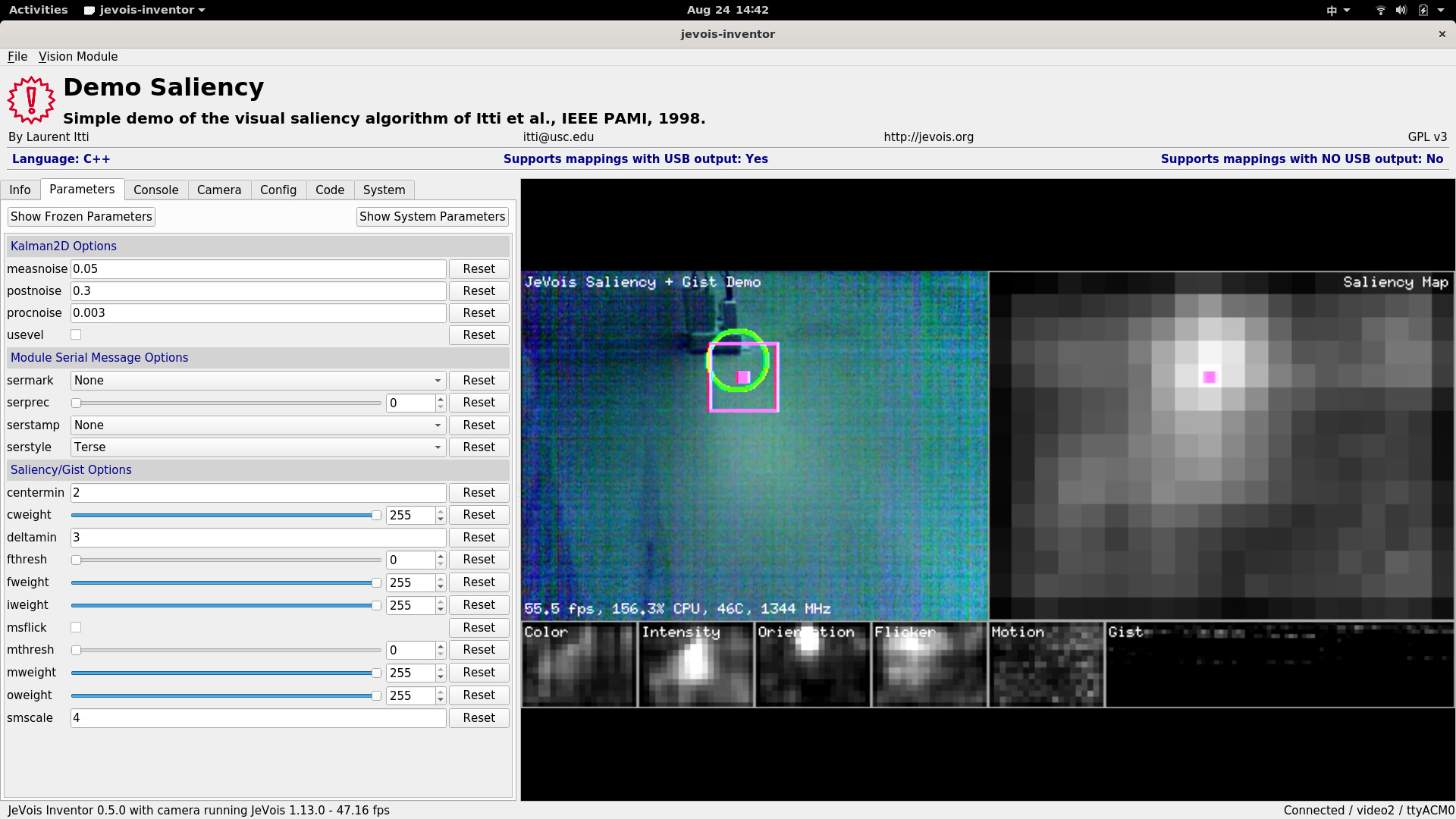This screenshot has width=1456, height=819.
Task: Toggle the msflick checkbox
Action: coord(76,627)
